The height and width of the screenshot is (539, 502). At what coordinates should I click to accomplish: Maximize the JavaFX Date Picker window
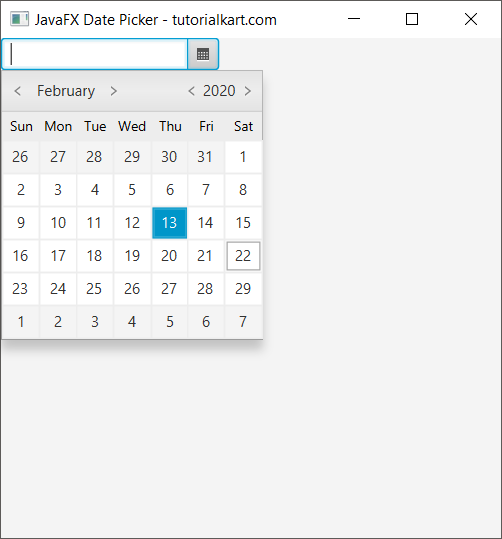pyautogui.click(x=412, y=19)
